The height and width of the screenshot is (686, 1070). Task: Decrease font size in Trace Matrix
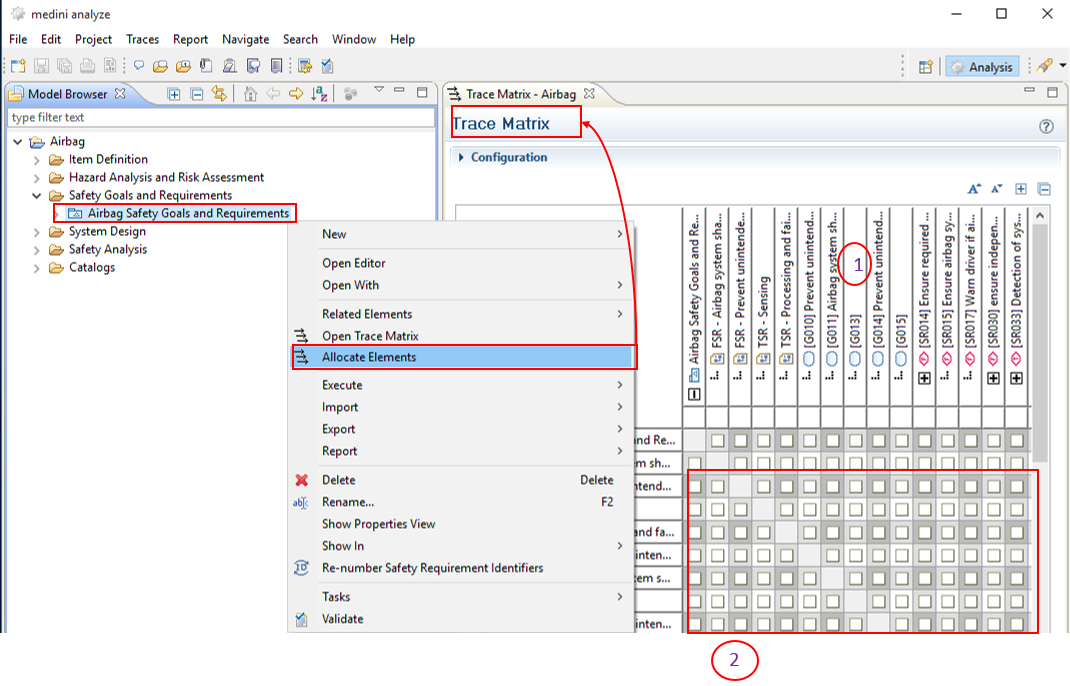point(996,189)
